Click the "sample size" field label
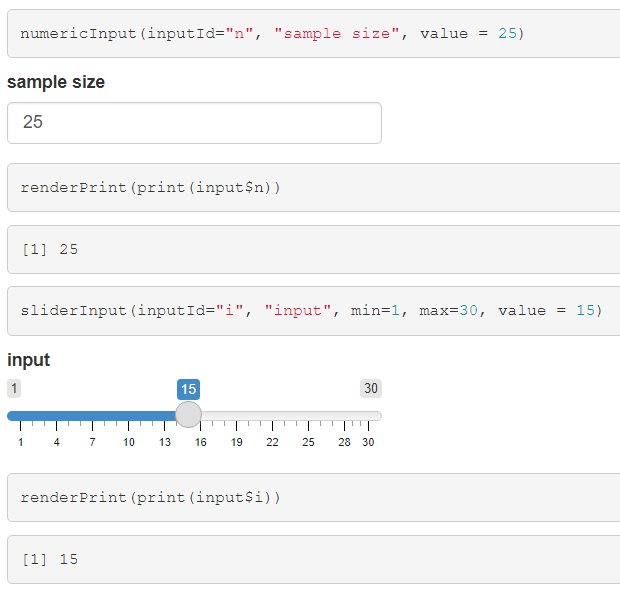The image size is (620, 594). pyautogui.click(x=56, y=82)
